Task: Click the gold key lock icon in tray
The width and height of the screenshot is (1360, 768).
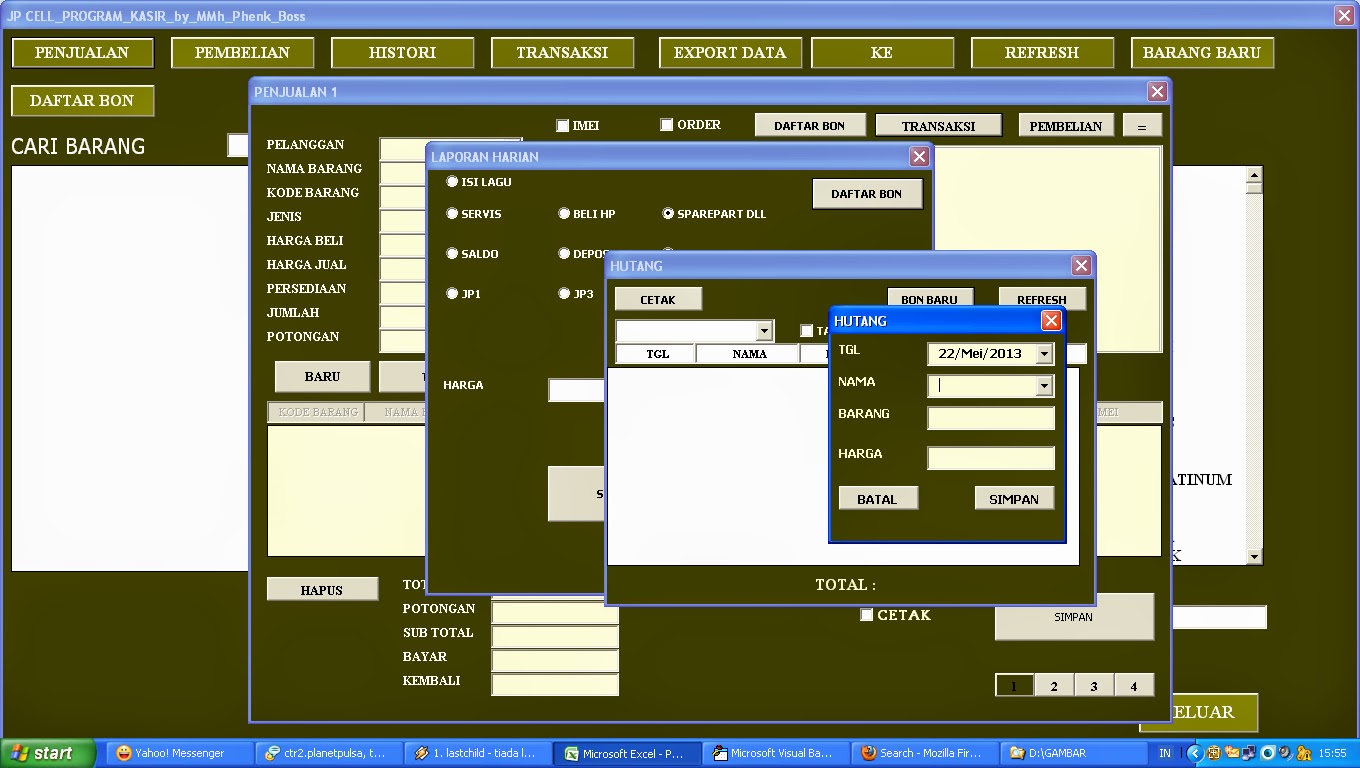Action: tap(1303, 753)
